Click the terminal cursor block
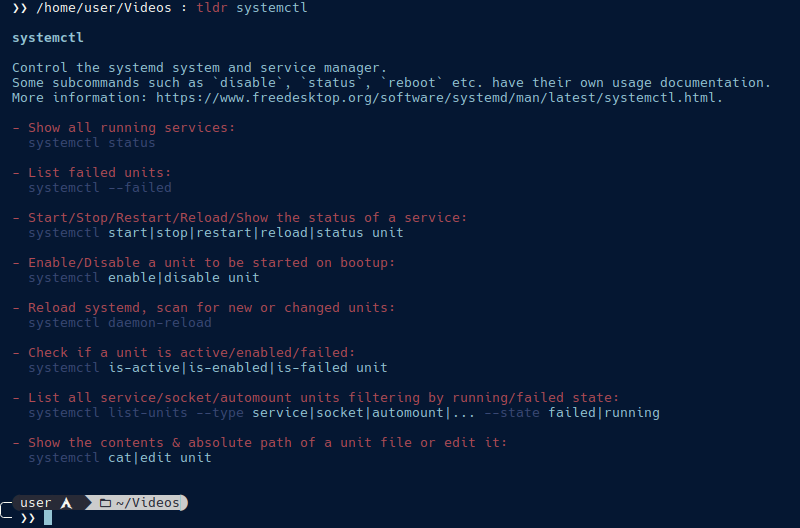The height and width of the screenshot is (528, 800). point(48,518)
